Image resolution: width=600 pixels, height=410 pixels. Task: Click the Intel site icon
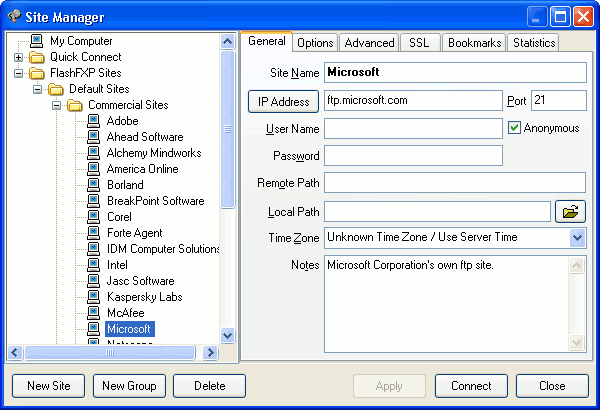(x=93, y=265)
